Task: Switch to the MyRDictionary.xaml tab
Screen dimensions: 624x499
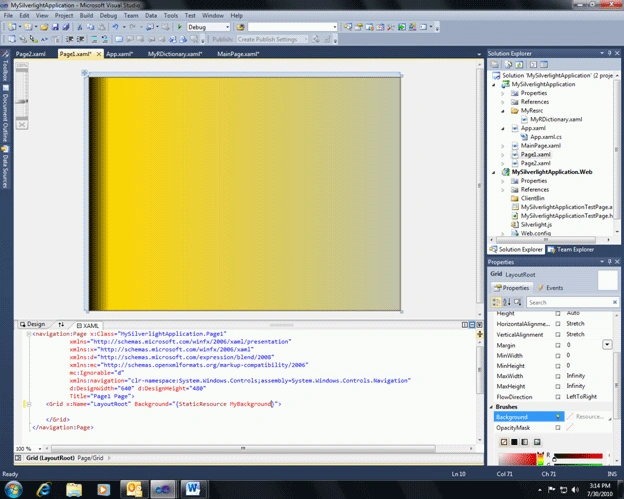Action: 175,54
